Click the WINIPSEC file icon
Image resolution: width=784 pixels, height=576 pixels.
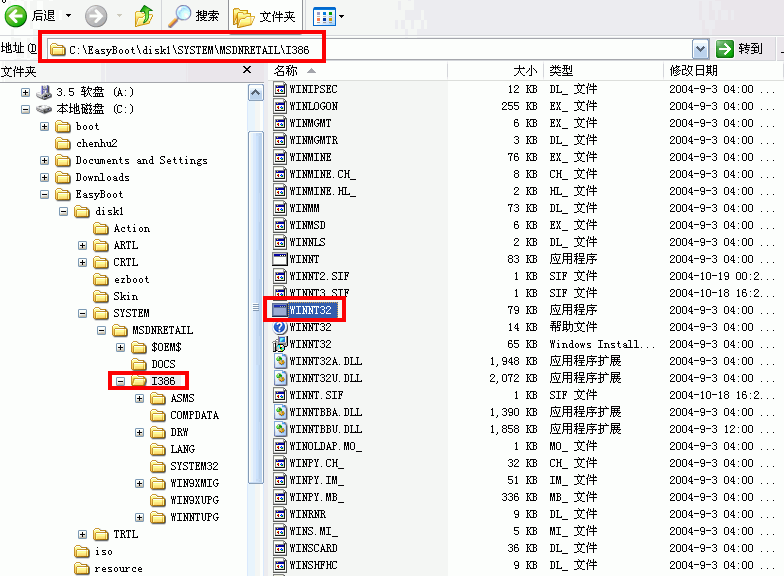[280, 90]
